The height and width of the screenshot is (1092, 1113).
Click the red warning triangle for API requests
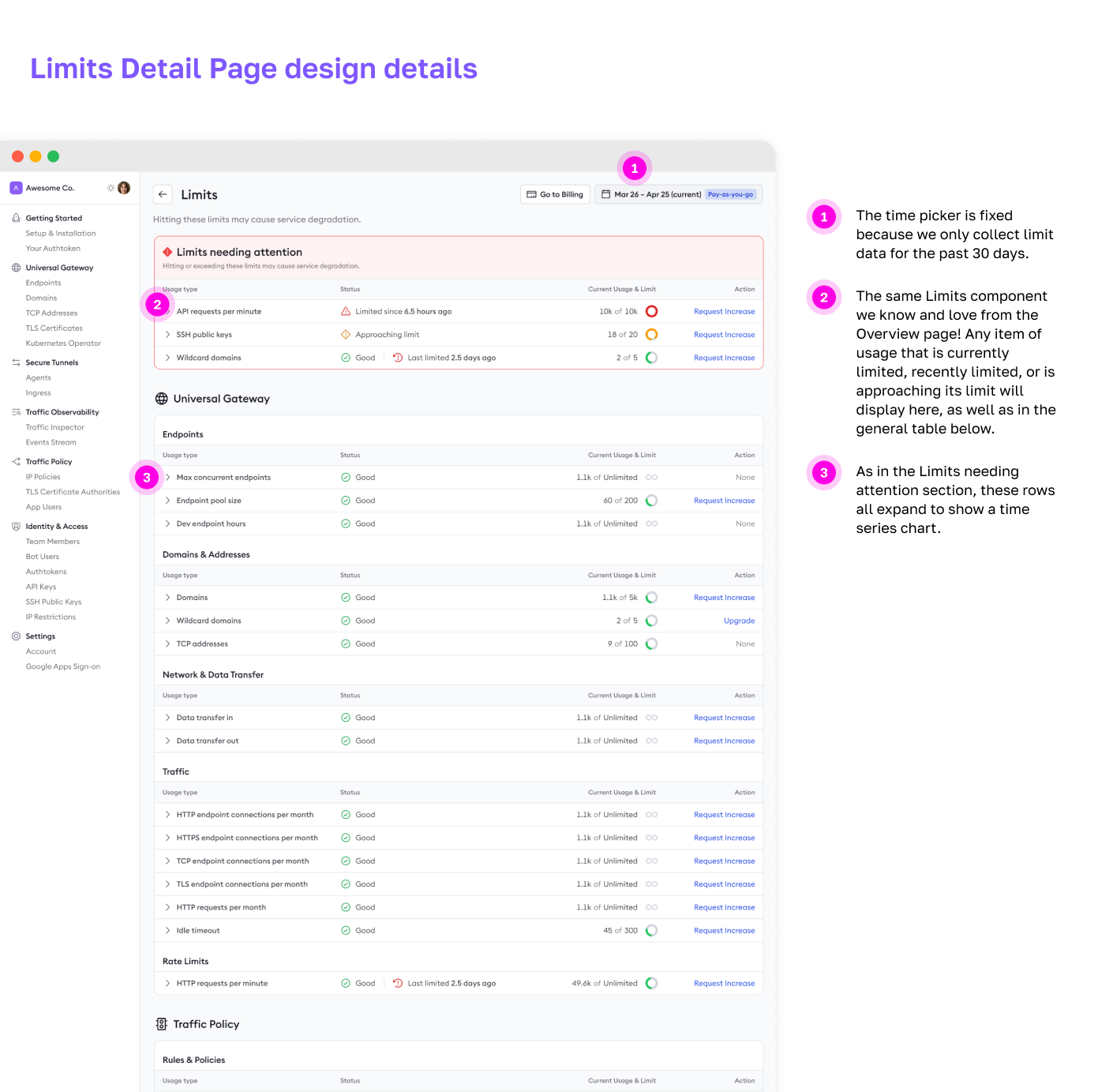click(x=346, y=311)
